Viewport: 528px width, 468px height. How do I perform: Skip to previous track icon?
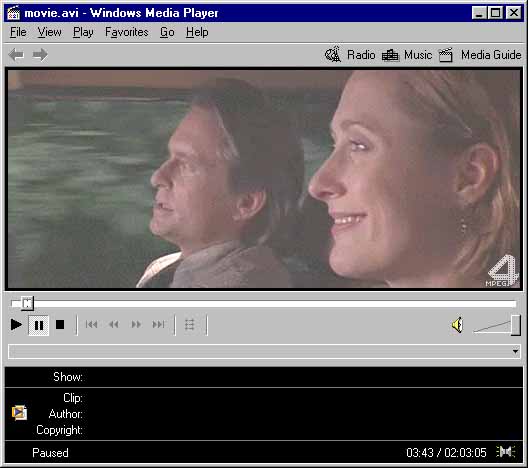(91, 325)
